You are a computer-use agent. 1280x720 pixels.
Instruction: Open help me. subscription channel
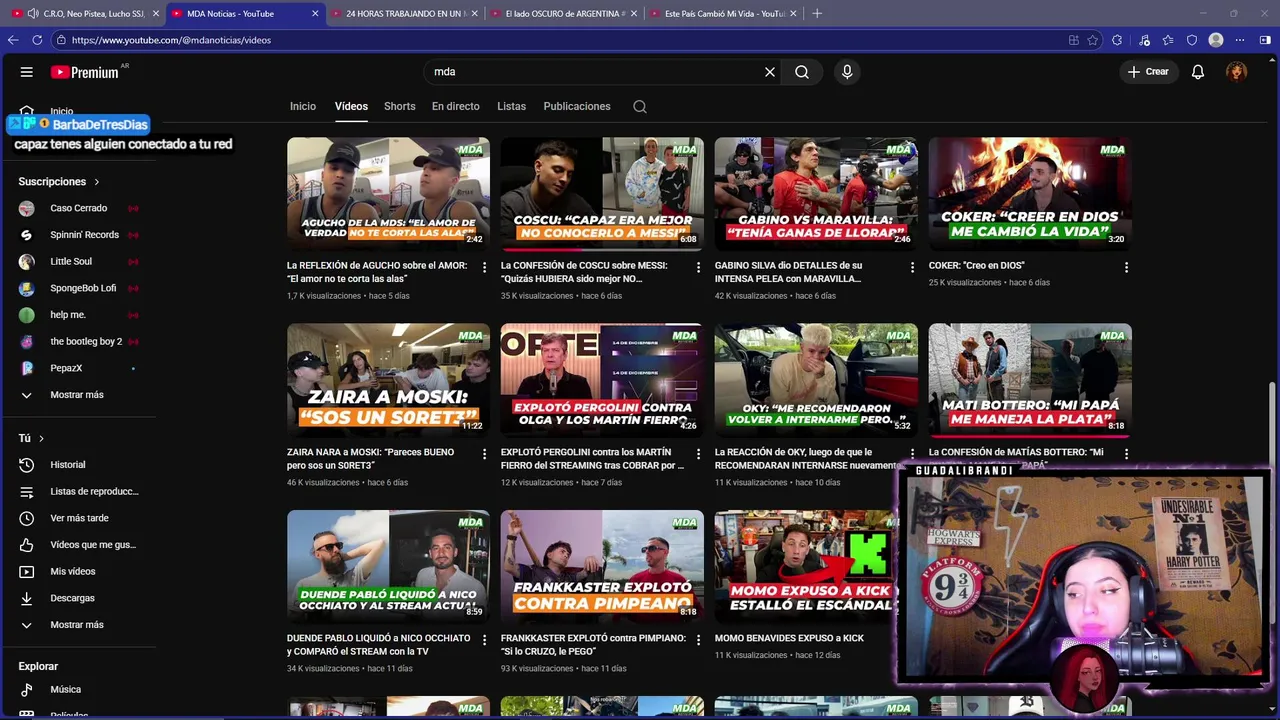(x=78, y=315)
